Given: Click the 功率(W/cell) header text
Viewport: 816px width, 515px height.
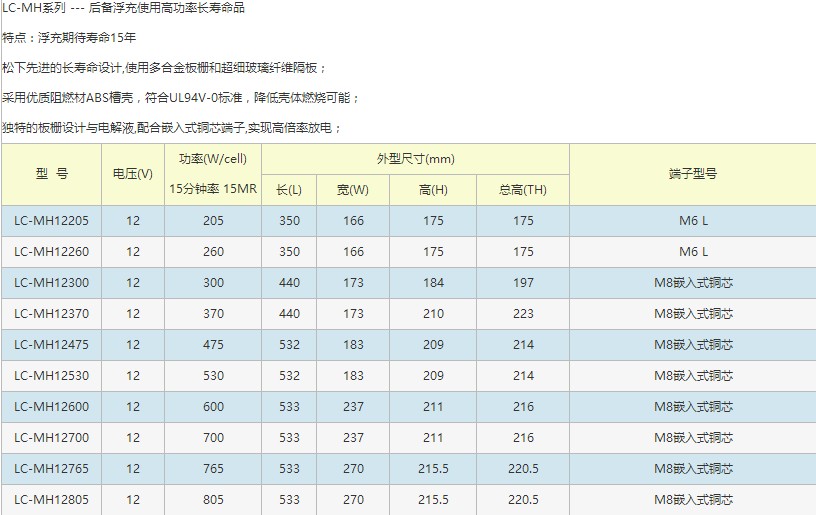Looking at the screenshot, I should coord(213,159).
